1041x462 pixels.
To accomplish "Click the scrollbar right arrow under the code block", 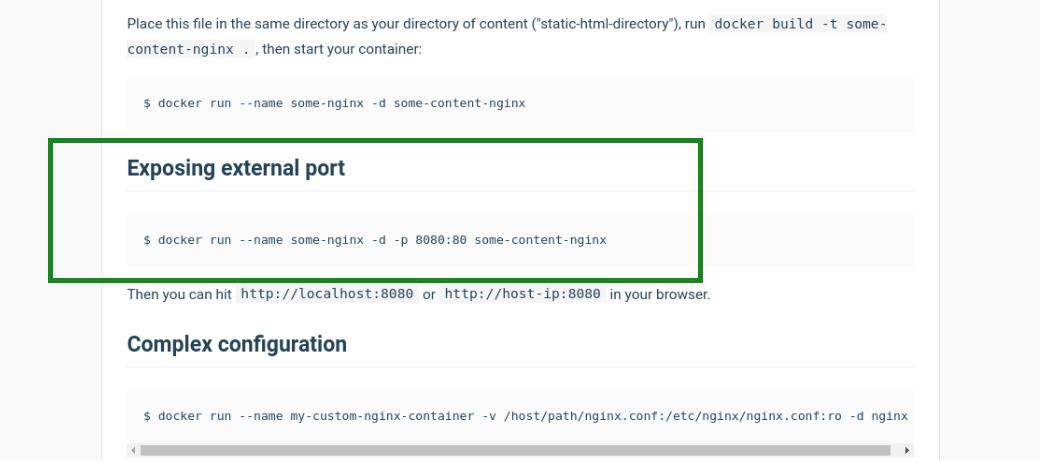I will click(x=907, y=451).
